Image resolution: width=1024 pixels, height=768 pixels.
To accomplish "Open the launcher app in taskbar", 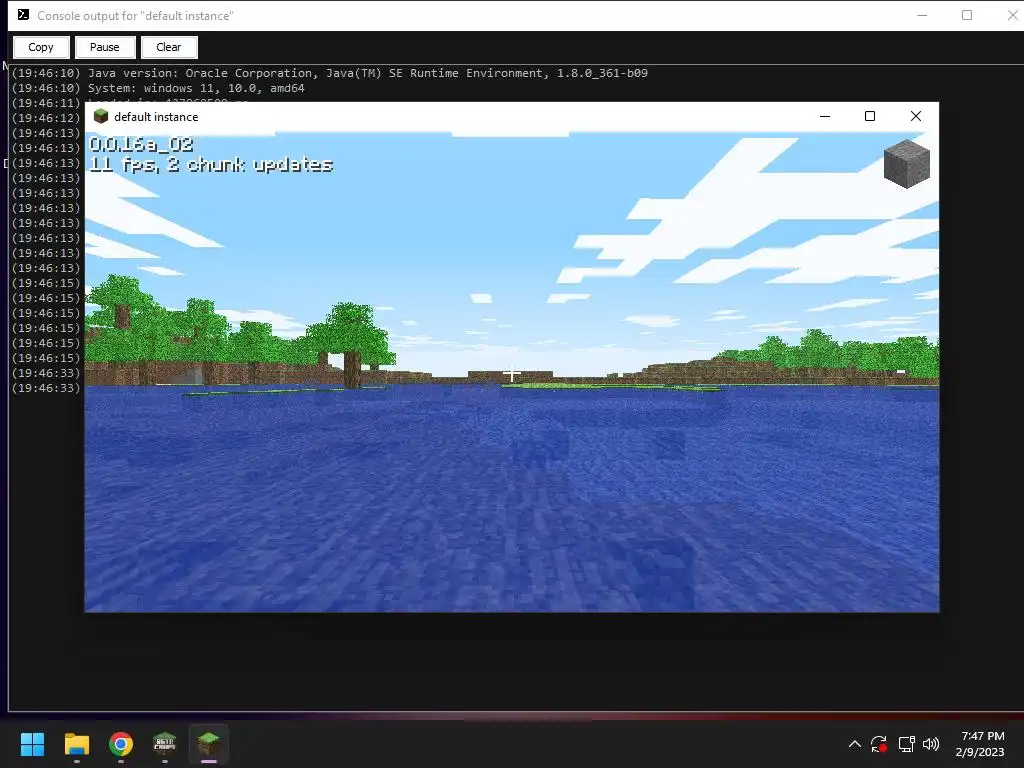I will coord(165,744).
